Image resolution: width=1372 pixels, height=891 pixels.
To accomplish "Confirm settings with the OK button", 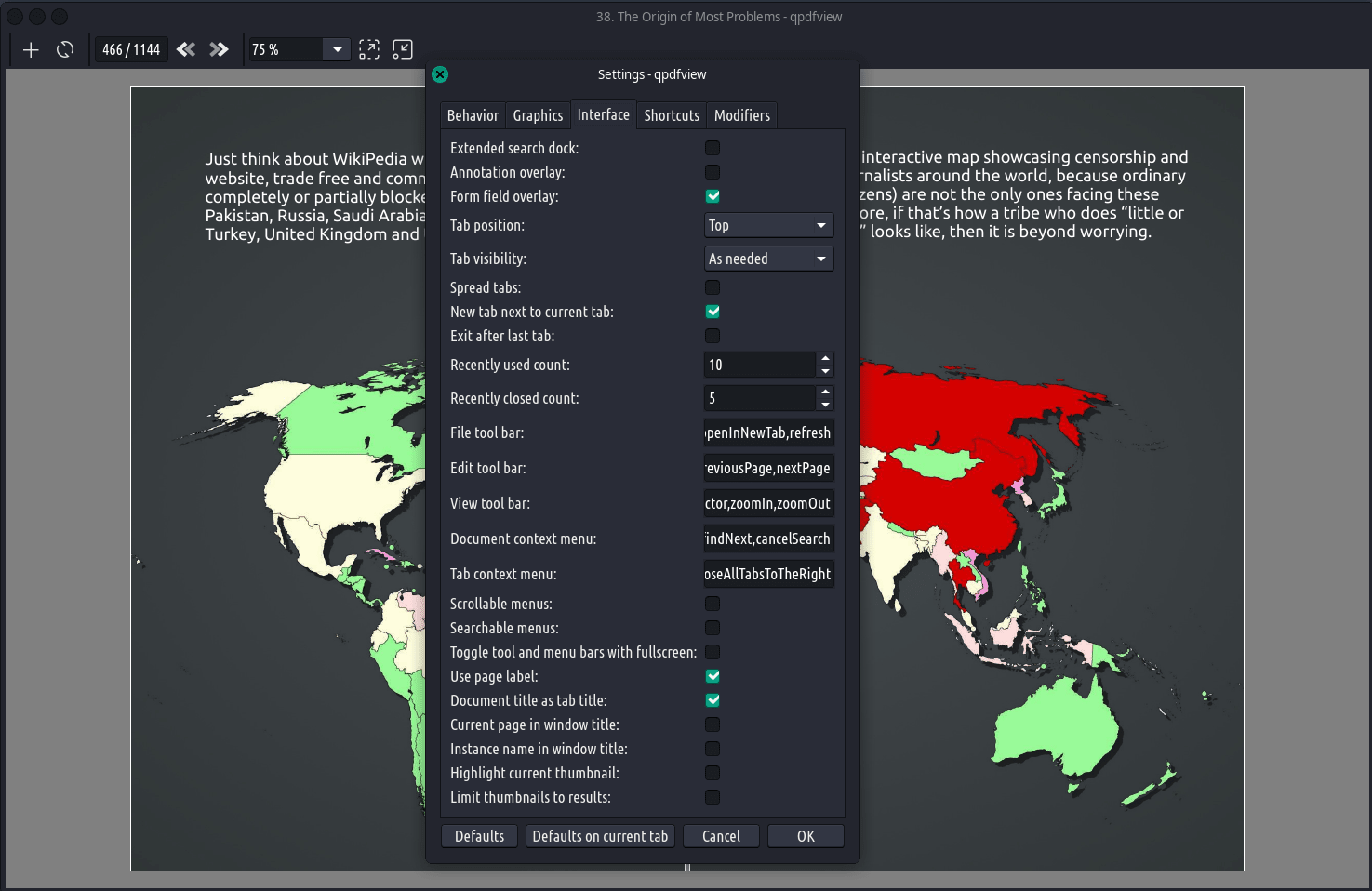I will click(806, 836).
